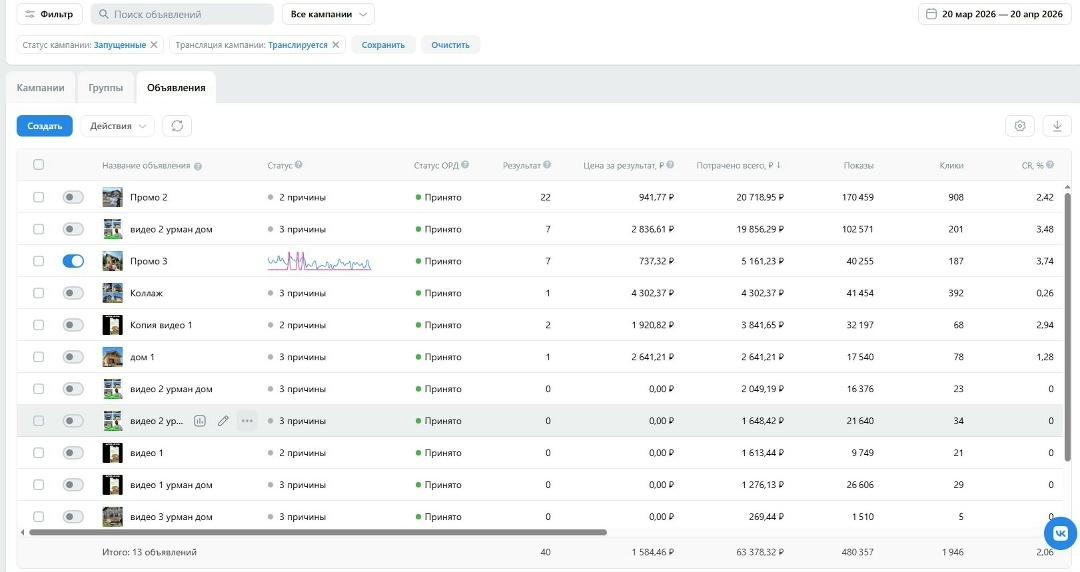Click the Промо 2 ad thumbnail
This screenshot has width=1080, height=572.
pyautogui.click(x=112, y=197)
